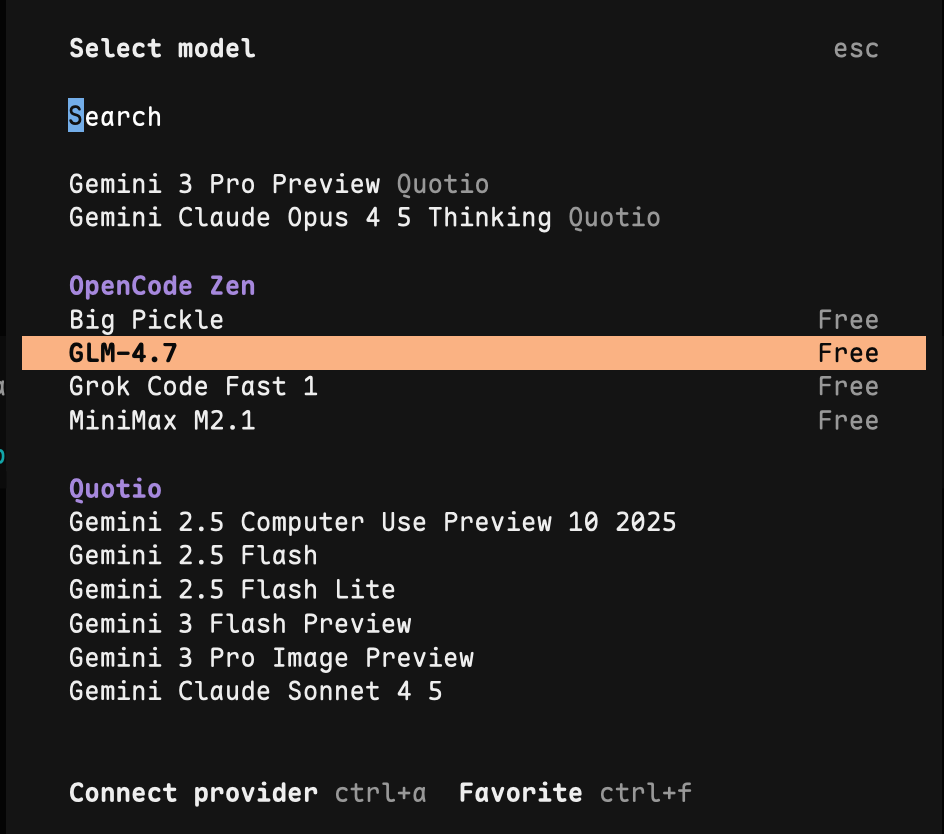This screenshot has width=944, height=834.
Task: Select Grok Code Fast 1 model
Action: (x=193, y=387)
